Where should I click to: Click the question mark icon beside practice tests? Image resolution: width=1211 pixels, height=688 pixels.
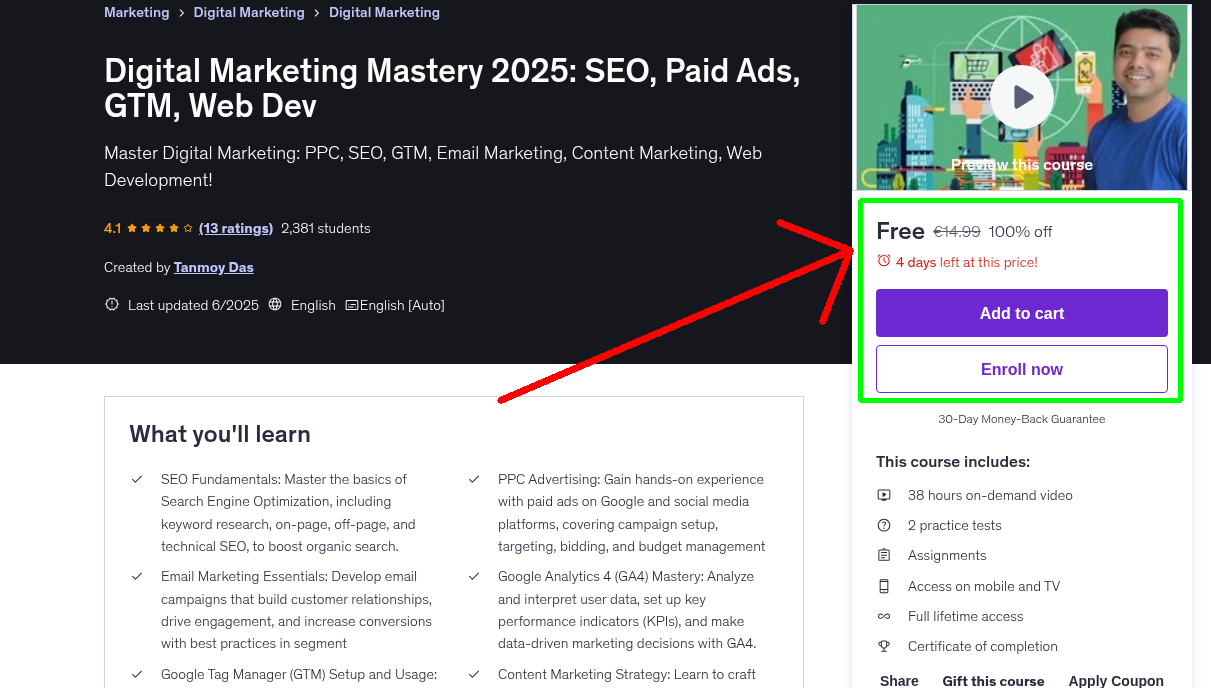pos(884,525)
